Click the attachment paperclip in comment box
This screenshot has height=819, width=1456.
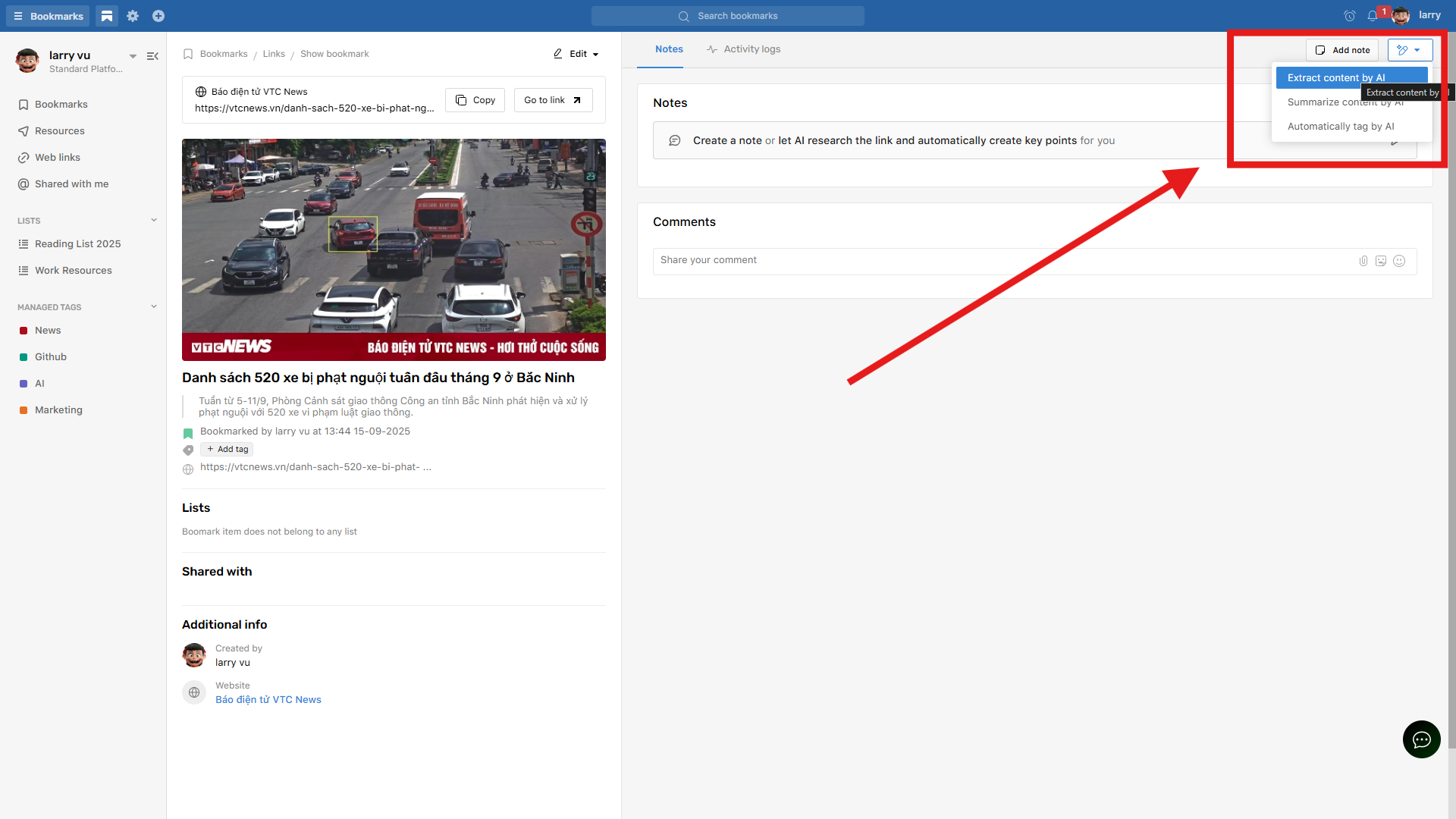[1363, 261]
